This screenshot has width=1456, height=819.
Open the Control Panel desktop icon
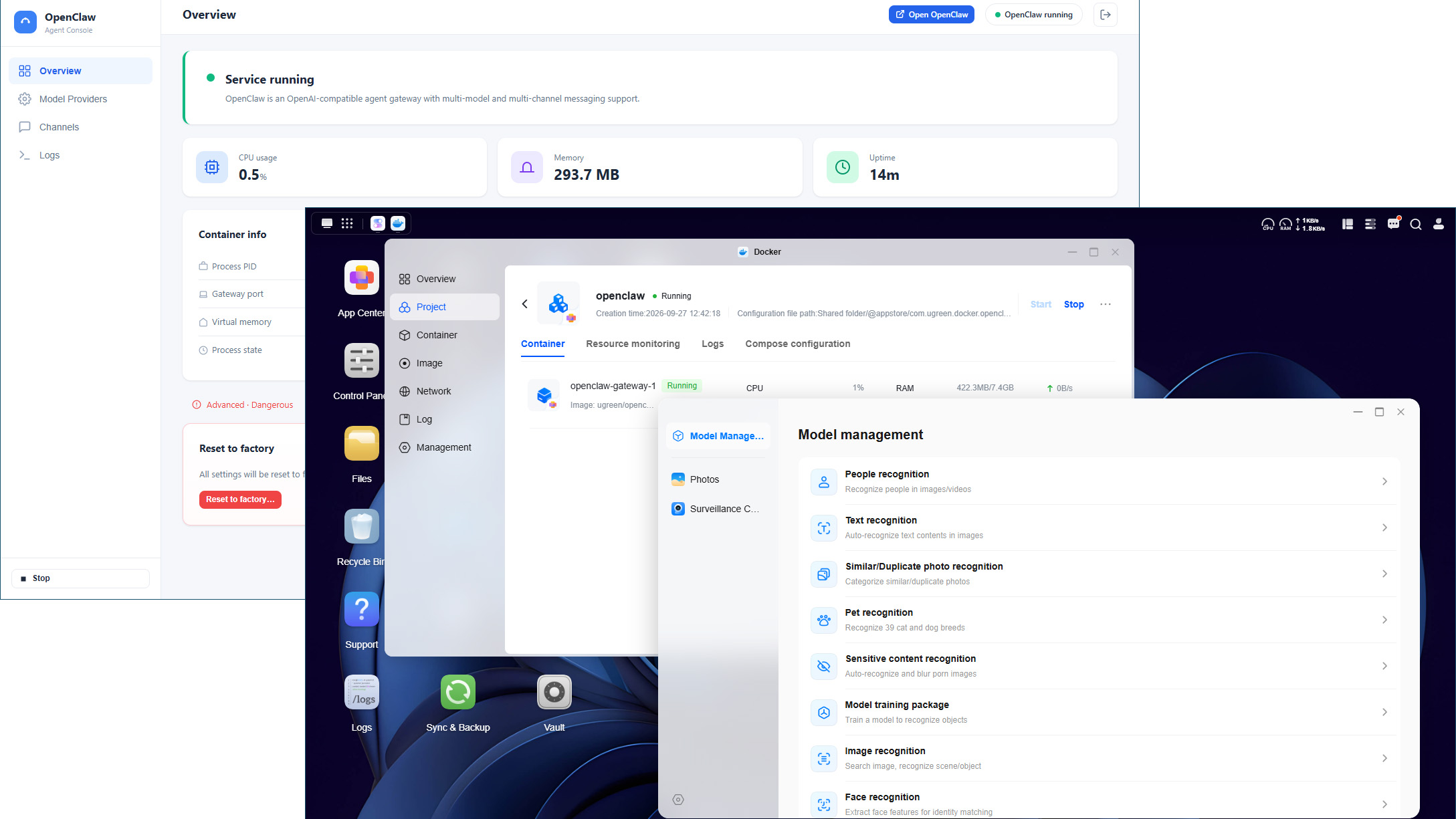click(x=361, y=361)
